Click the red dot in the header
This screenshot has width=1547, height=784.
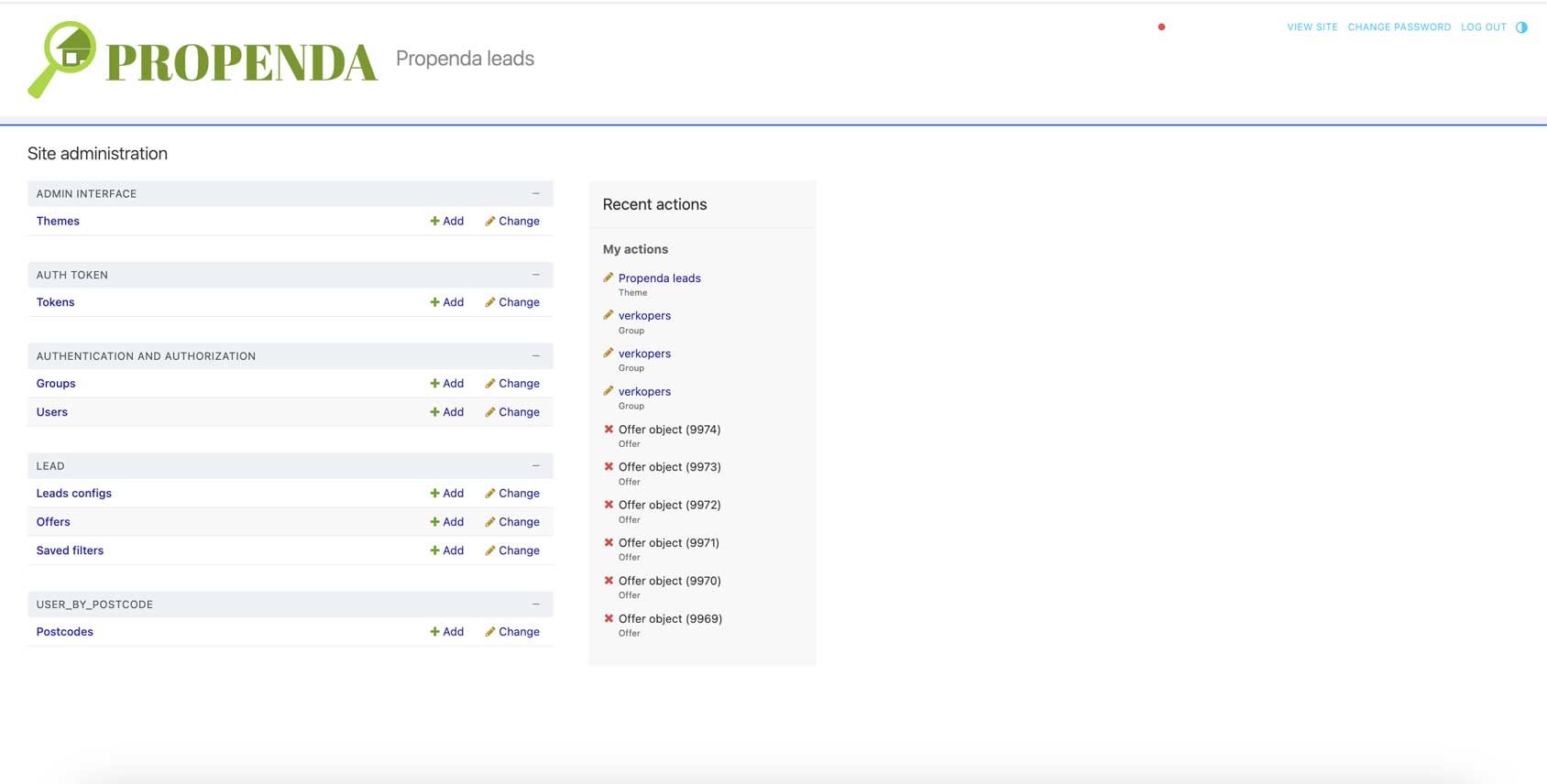pos(1161,27)
